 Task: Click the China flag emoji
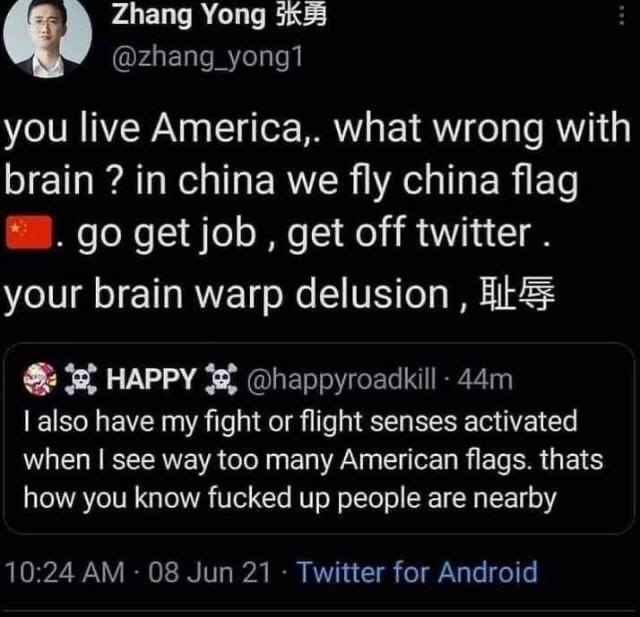29,233
